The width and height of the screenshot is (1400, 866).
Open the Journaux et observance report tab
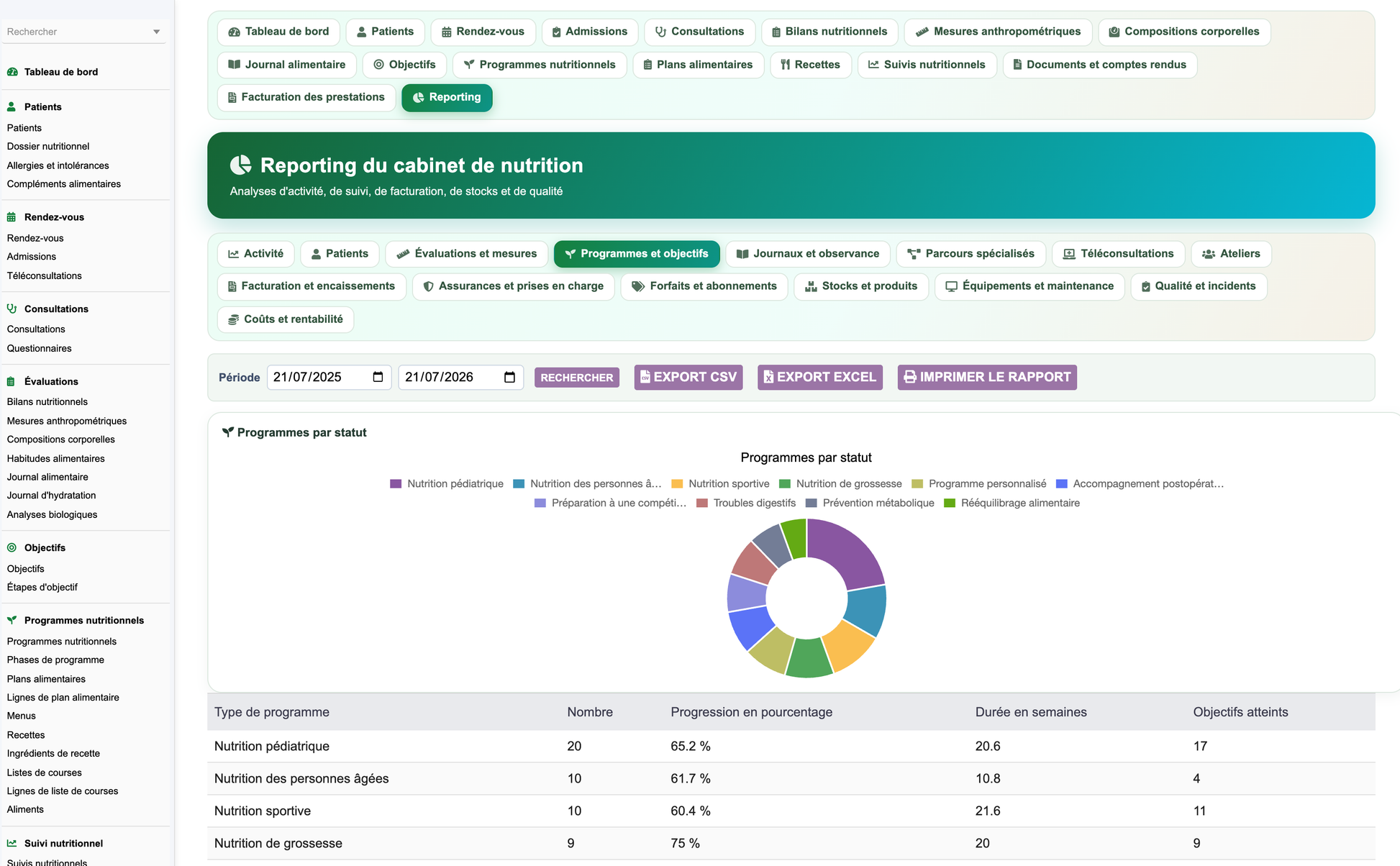(808, 254)
